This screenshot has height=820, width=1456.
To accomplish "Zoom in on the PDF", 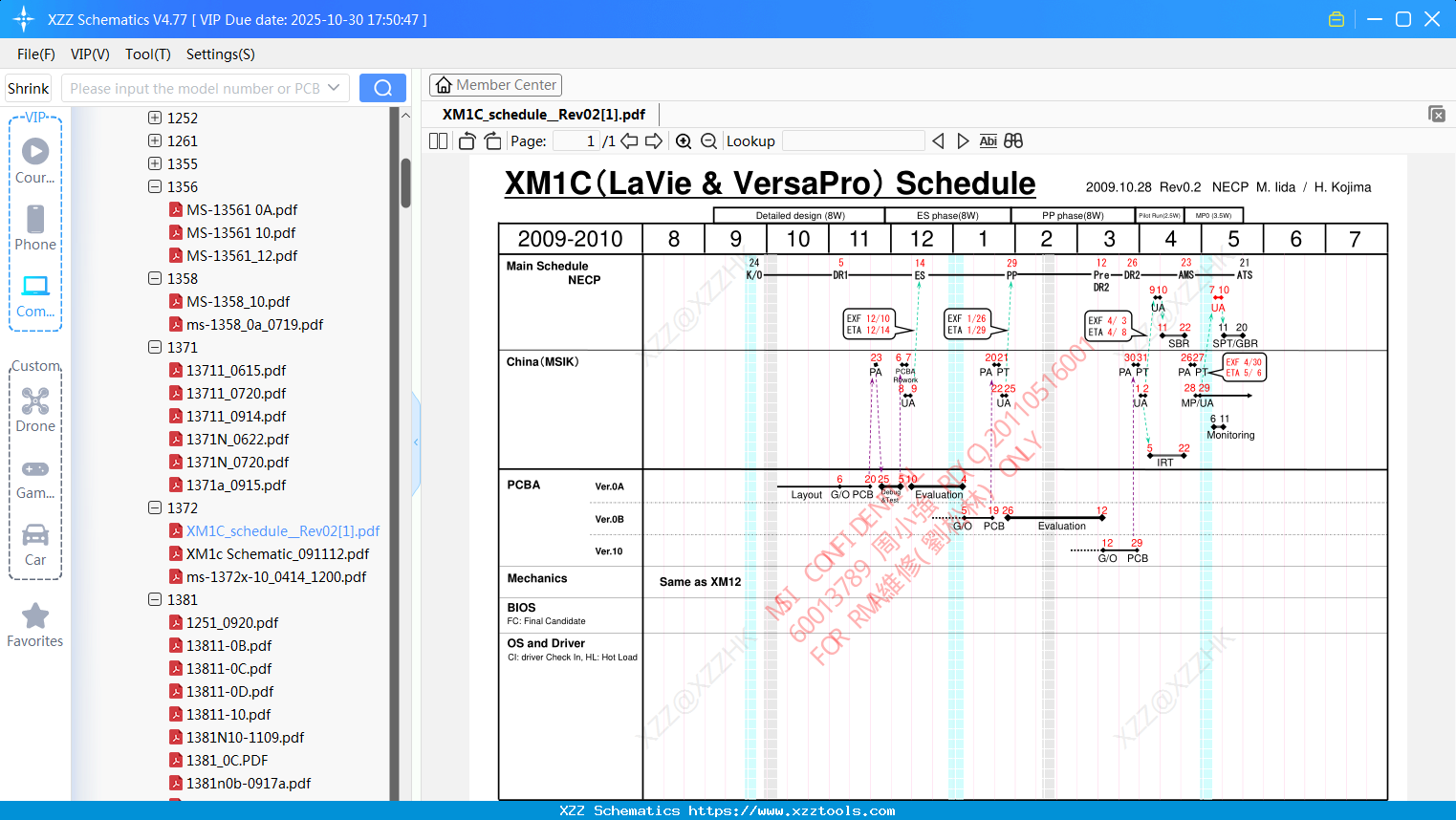I will (x=684, y=141).
